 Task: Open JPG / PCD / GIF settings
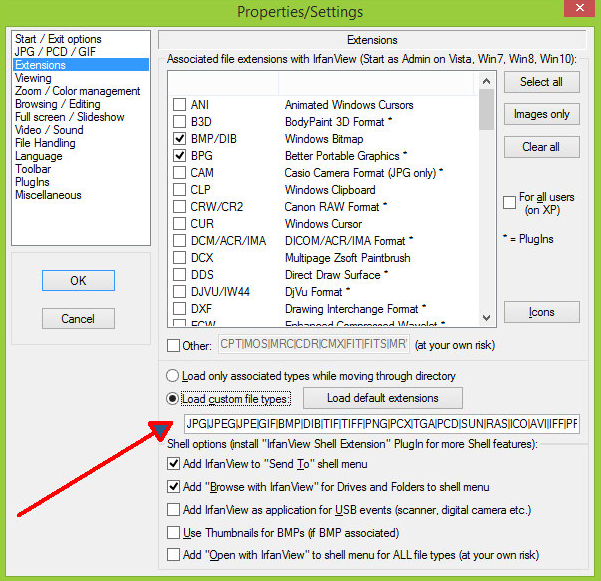tap(55, 52)
